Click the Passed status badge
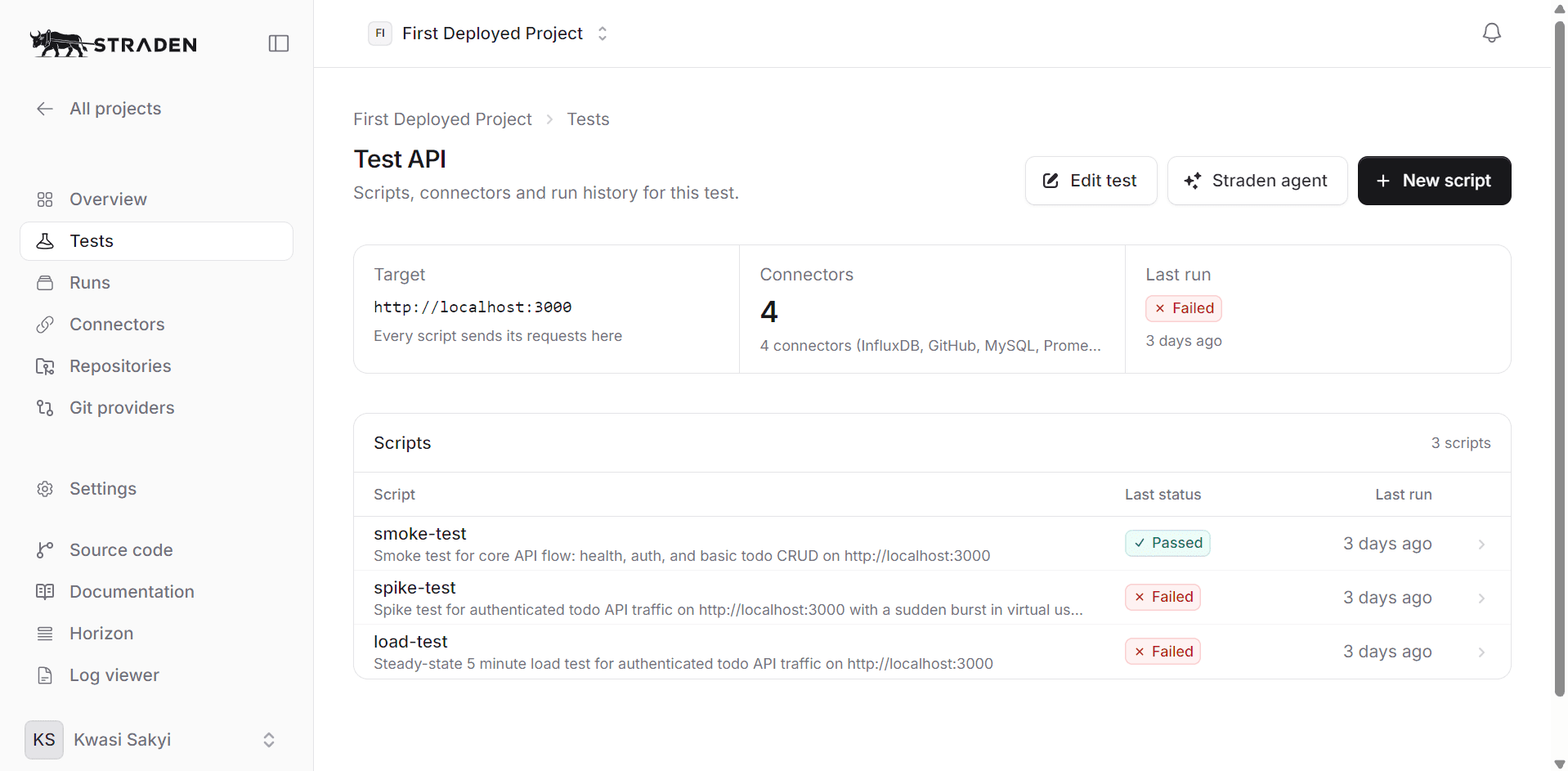This screenshot has height=771, width=1568. click(1167, 544)
